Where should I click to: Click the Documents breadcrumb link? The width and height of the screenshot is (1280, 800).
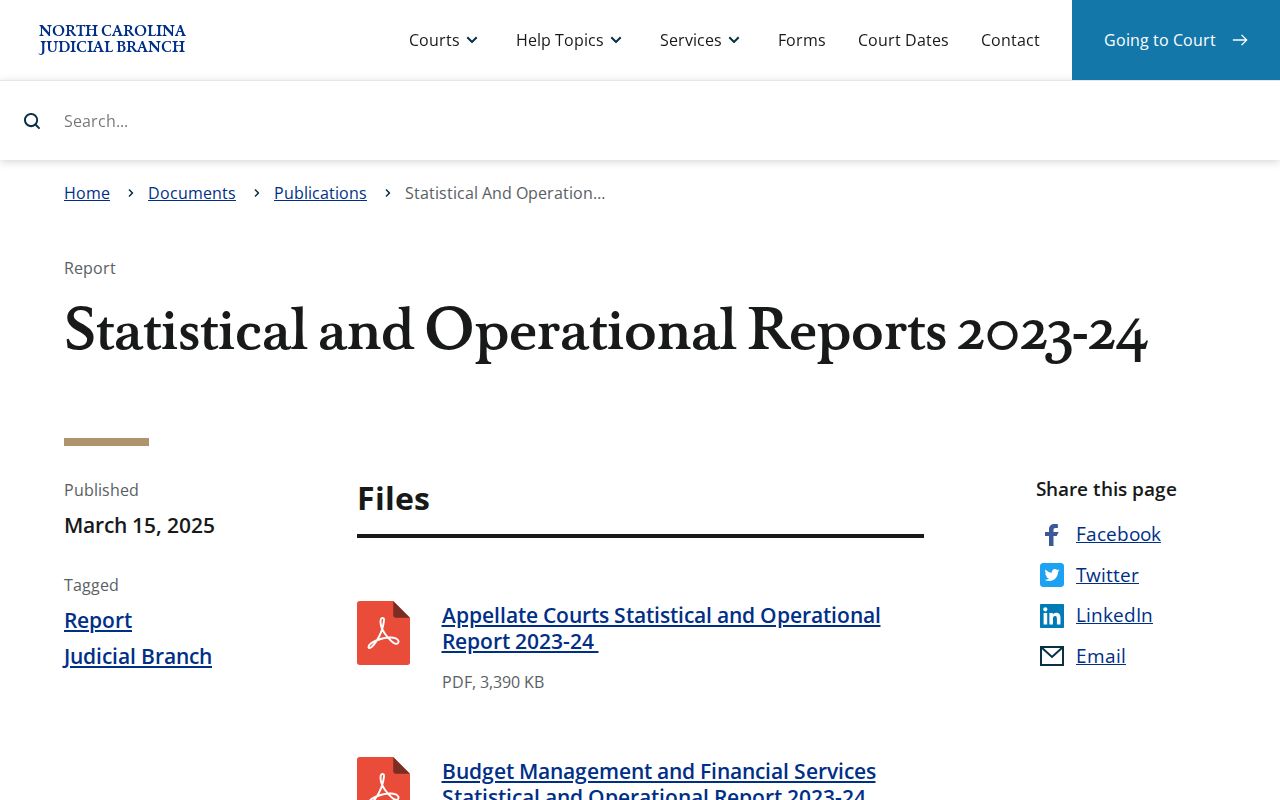pos(192,193)
